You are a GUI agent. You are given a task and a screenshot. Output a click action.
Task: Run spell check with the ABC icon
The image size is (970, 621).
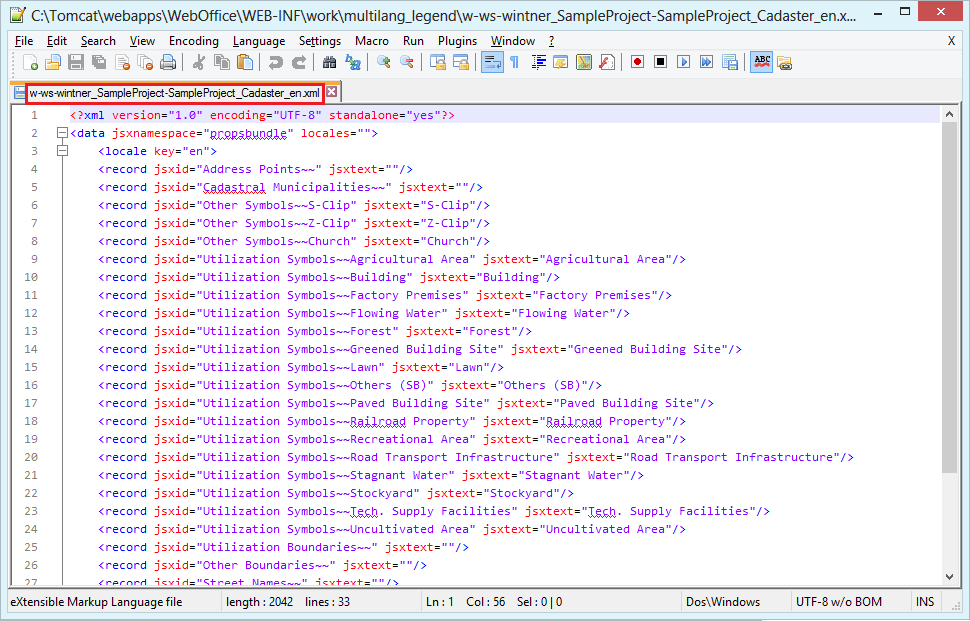(x=762, y=62)
